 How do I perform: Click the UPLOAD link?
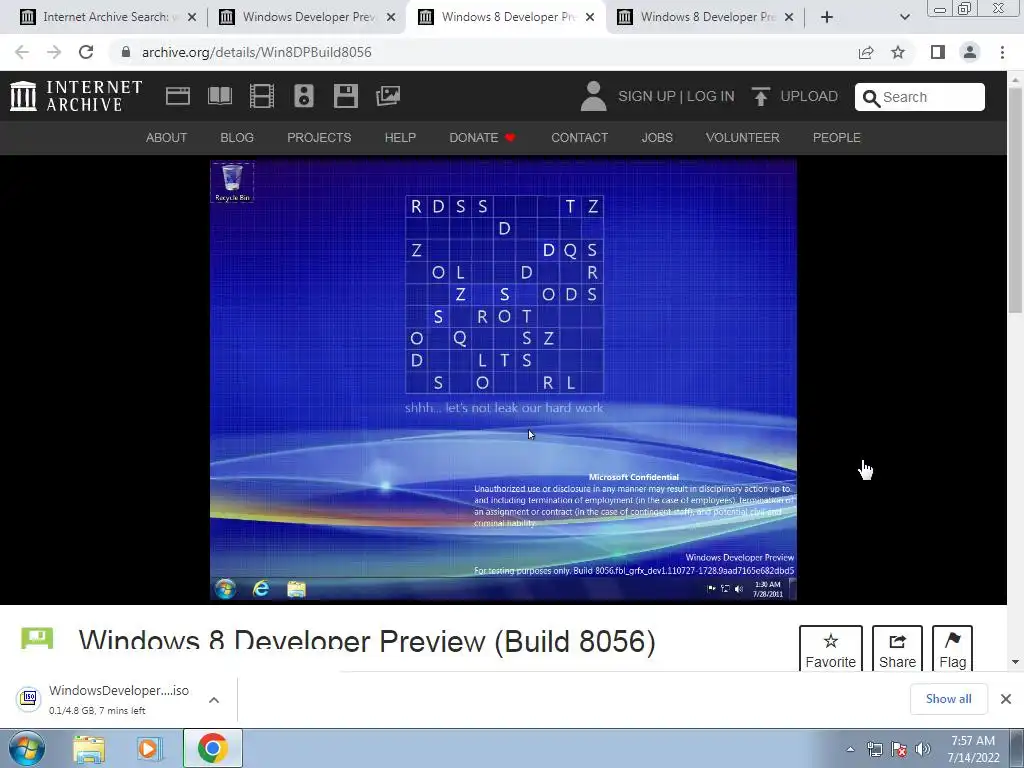tap(809, 97)
